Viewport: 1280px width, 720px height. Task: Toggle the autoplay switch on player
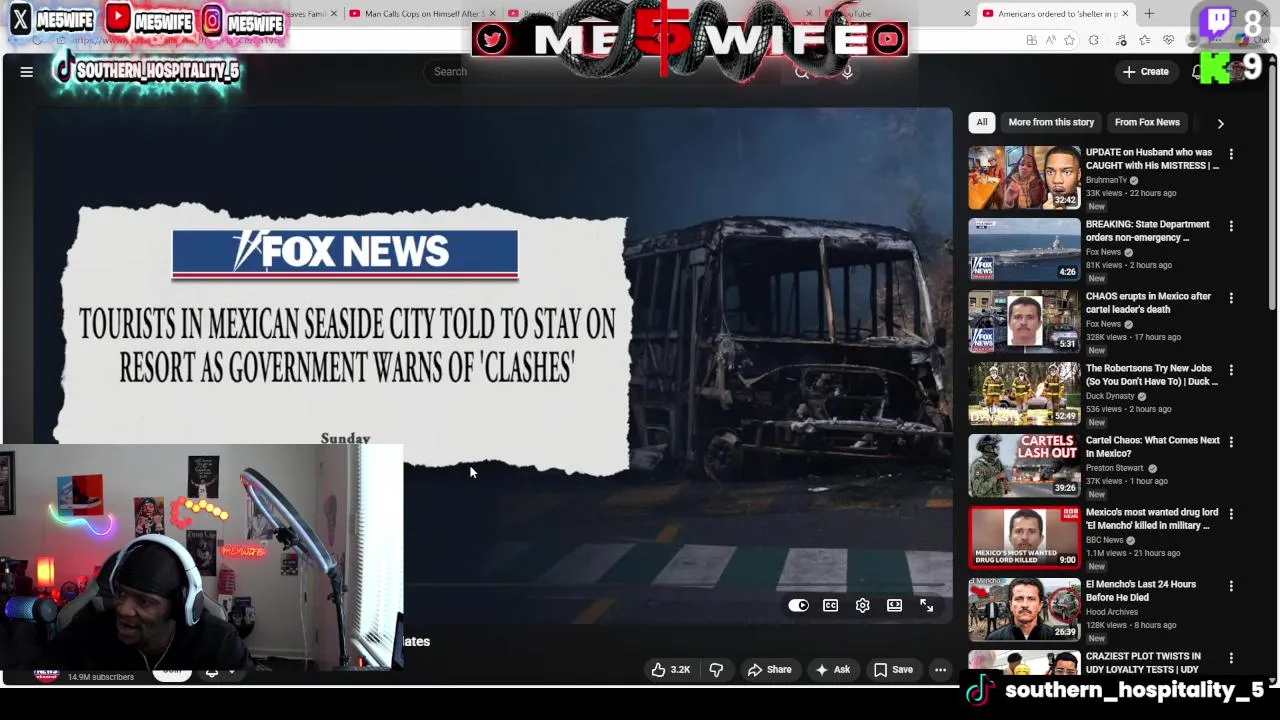(798, 605)
